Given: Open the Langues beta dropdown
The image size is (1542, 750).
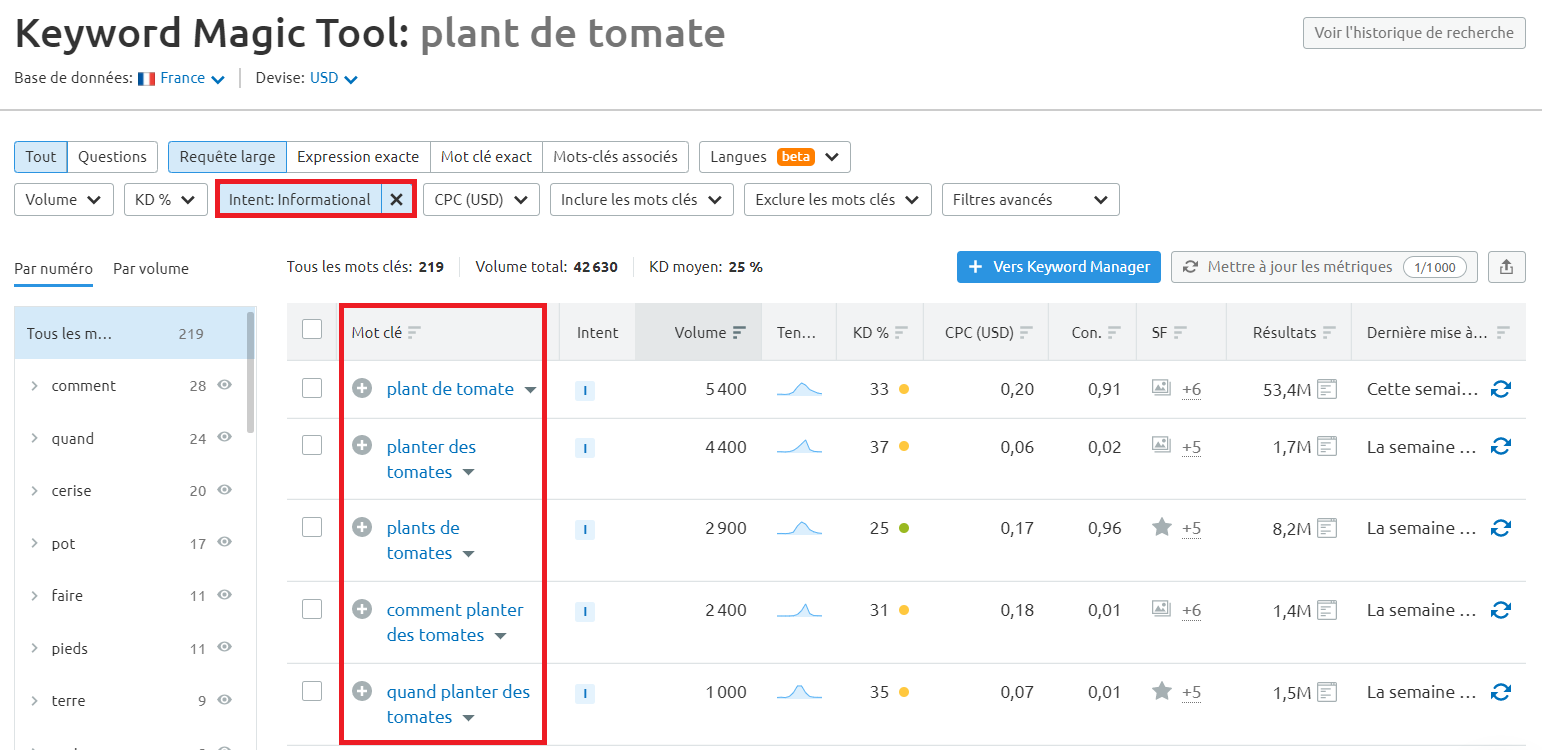Looking at the screenshot, I should tap(774, 157).
